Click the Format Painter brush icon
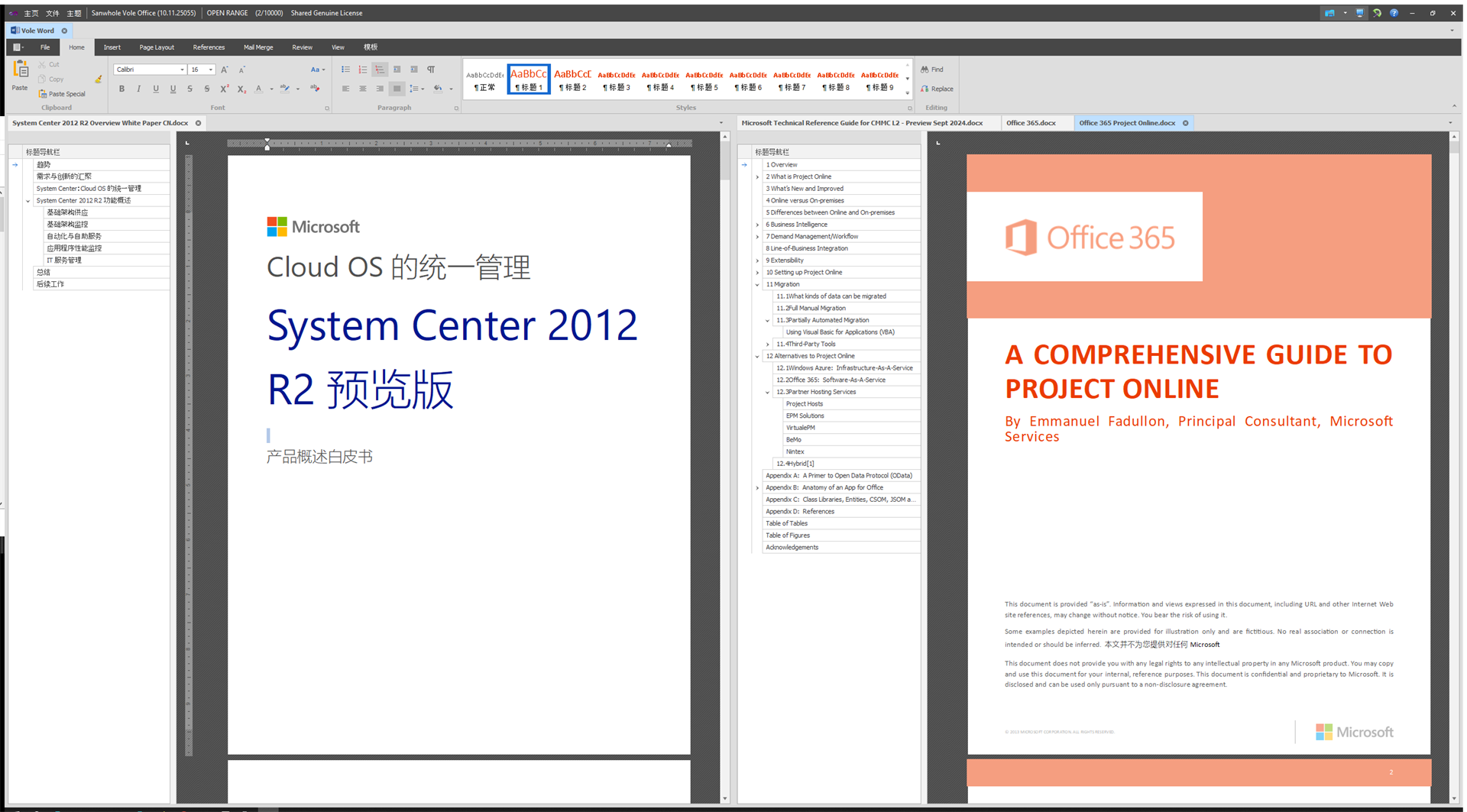 coord(99,79)
